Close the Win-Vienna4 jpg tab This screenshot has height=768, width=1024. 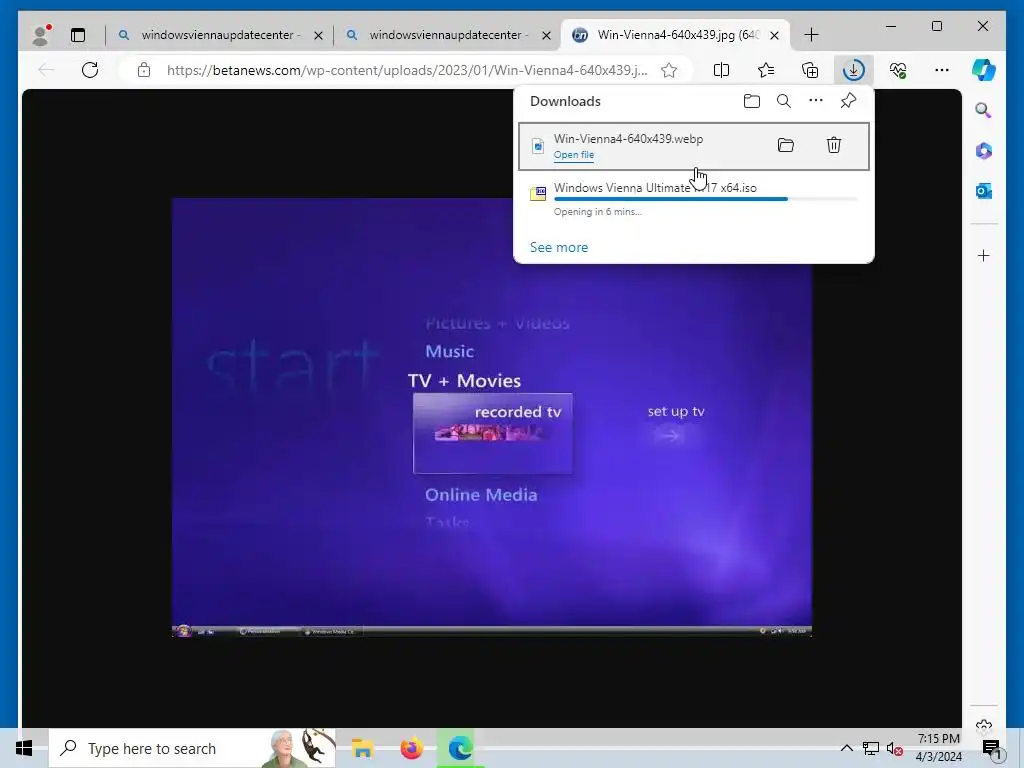point(775,35)
